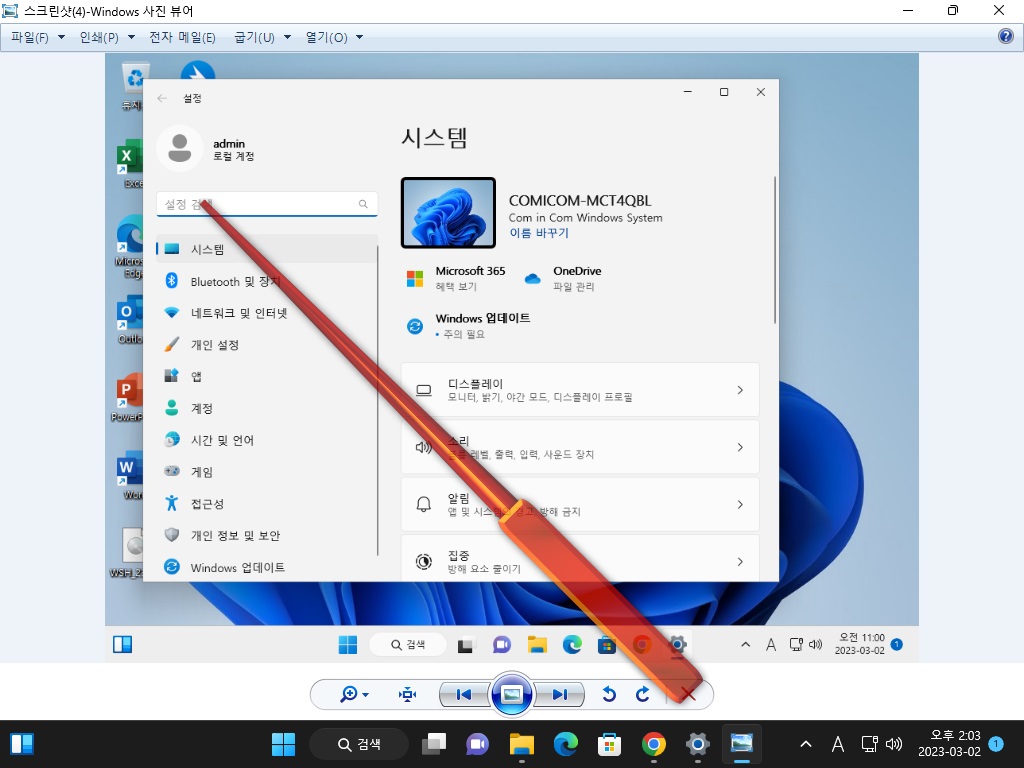Click the 이름 바꾸기 link in the pictured Settings
Image resolution: width=1024 pixels, height=768 pixels.
click(x=539, y=233)
